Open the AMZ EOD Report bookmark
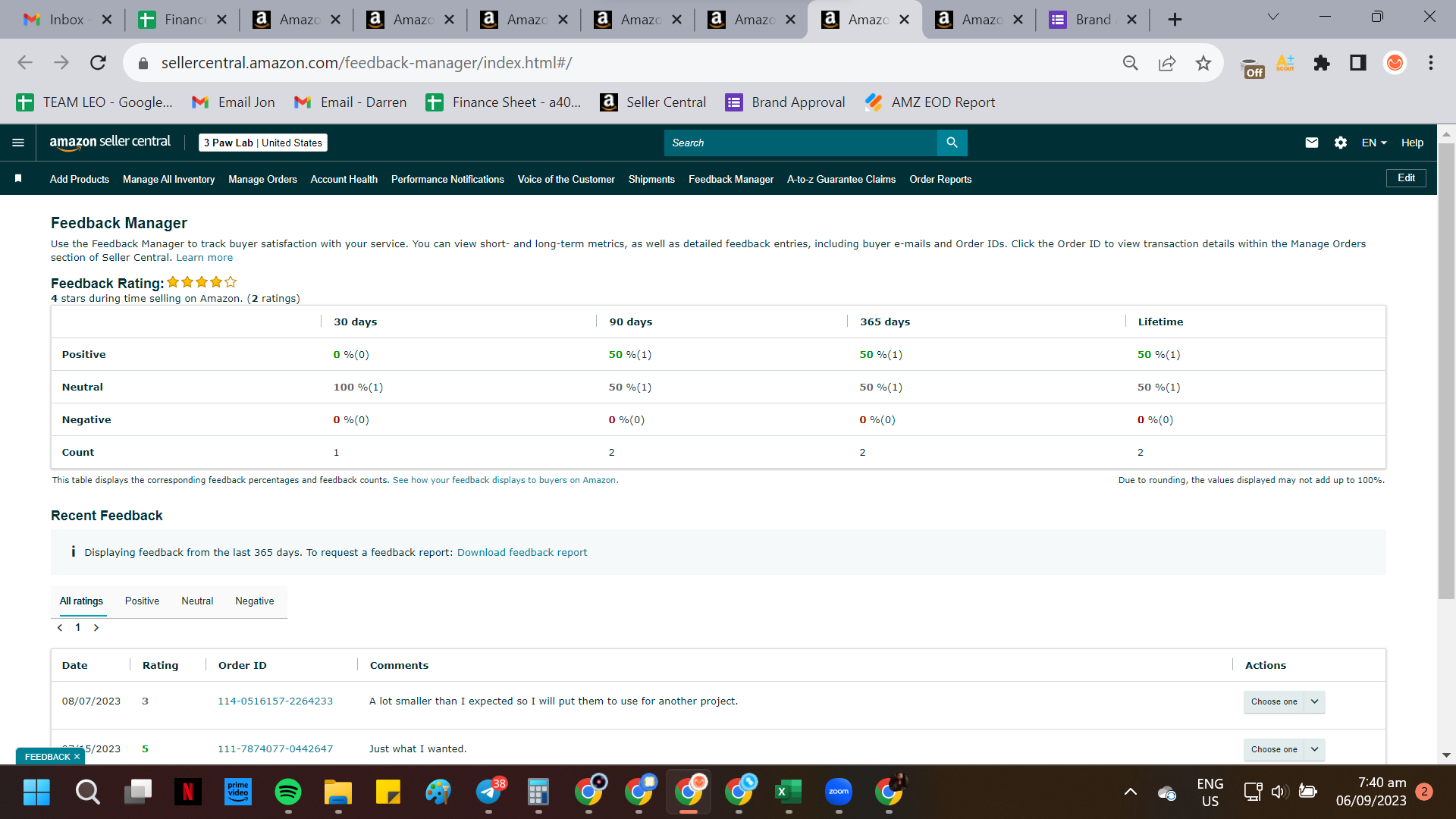 click(930, 102)
